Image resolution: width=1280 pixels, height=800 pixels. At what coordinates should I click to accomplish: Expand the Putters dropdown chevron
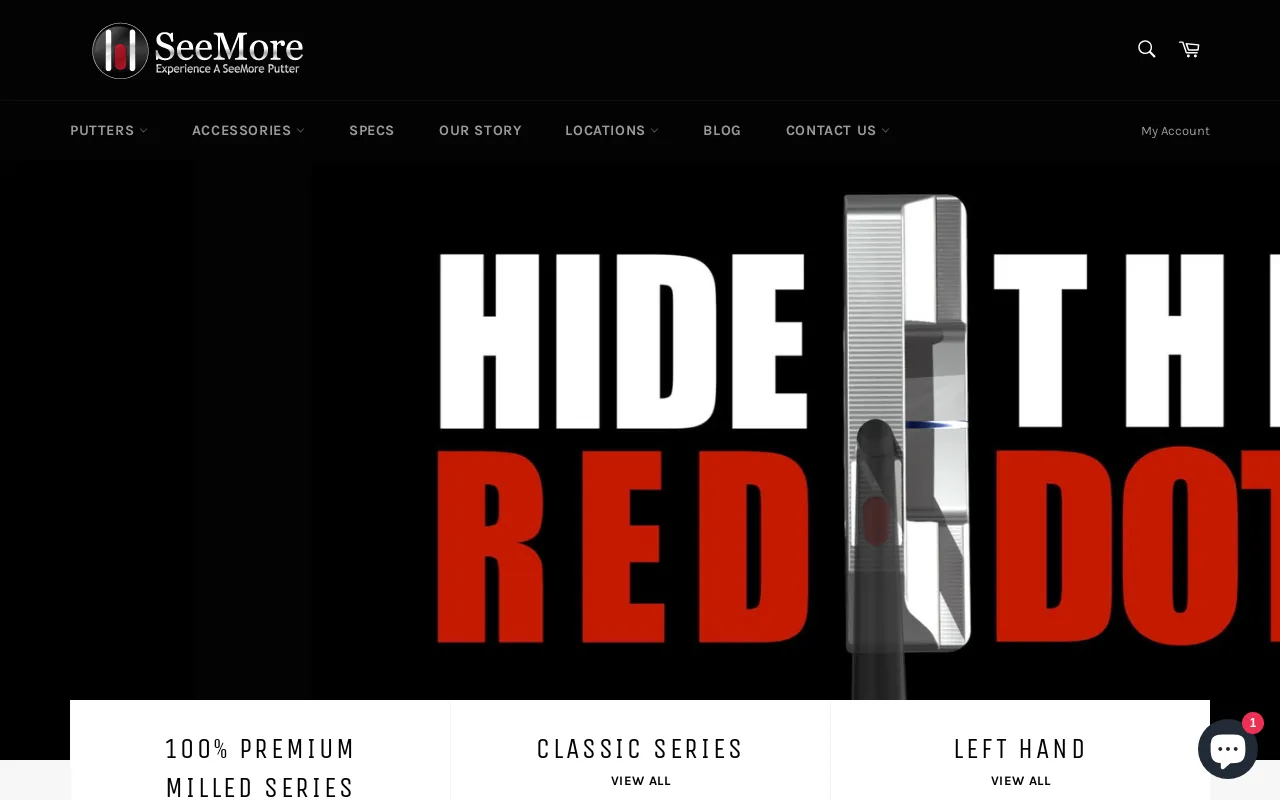(x=144, y=131)
